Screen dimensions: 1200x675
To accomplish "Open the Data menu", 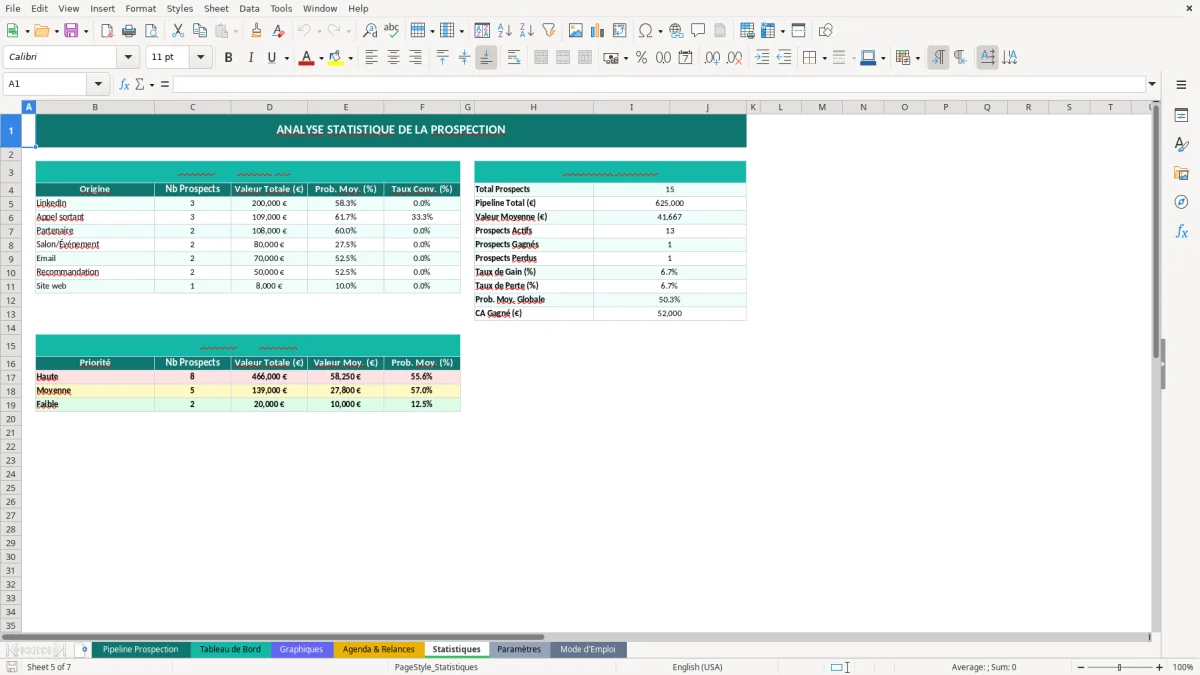I will (x=249, y=8).
